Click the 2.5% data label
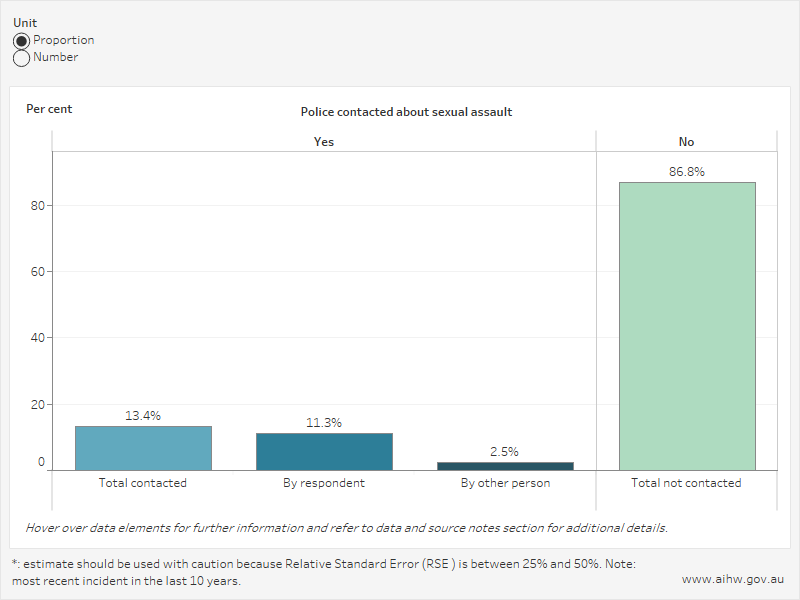Screen dimensions: 800x600 [x=505, y=452]
